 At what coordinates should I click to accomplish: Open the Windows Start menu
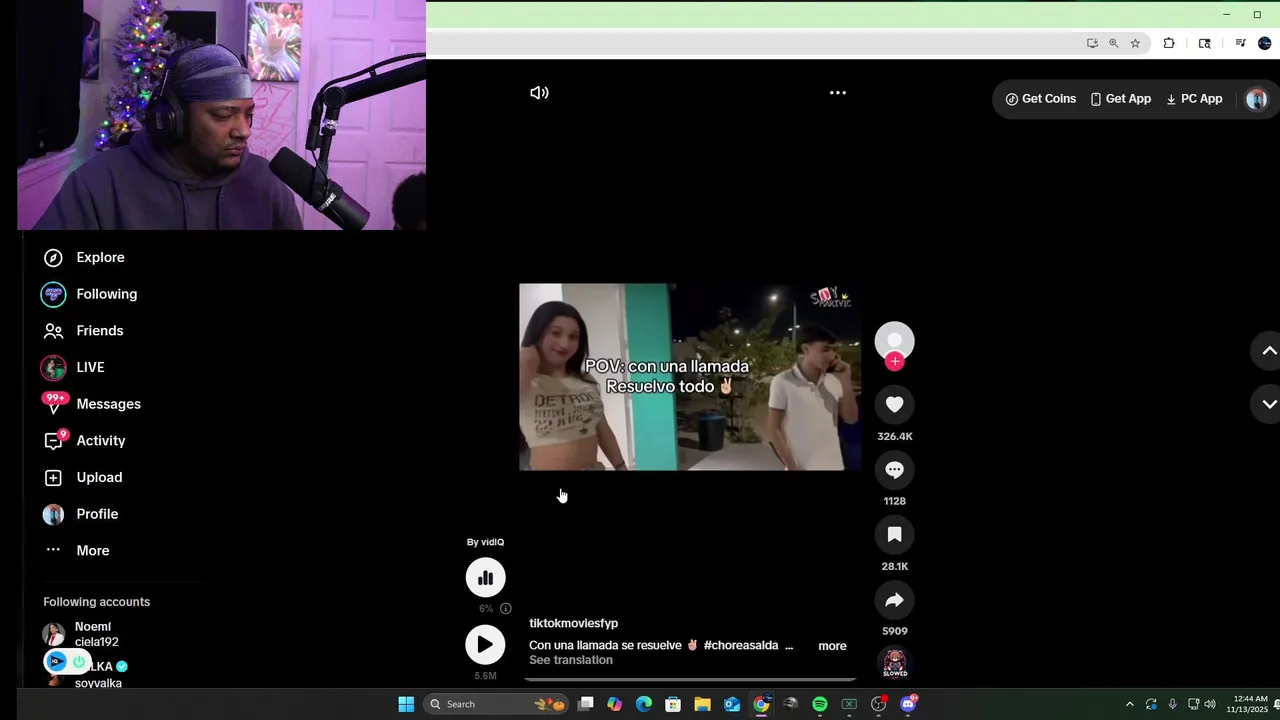(406, 704)
